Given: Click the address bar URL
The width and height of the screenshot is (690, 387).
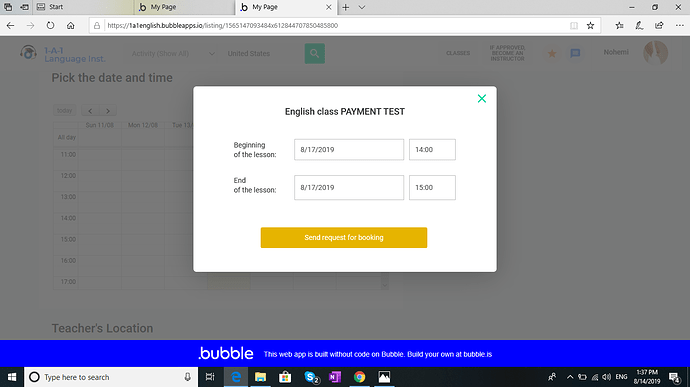Looking at the screenshot, I should pos(223,26).
